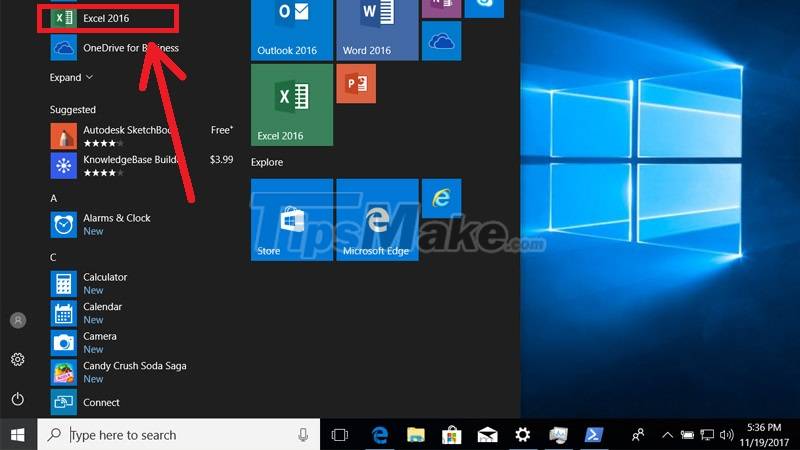This screenshot has width=800, height=450.
Task: Open the OneNote tile
Action: pos(442,9)
